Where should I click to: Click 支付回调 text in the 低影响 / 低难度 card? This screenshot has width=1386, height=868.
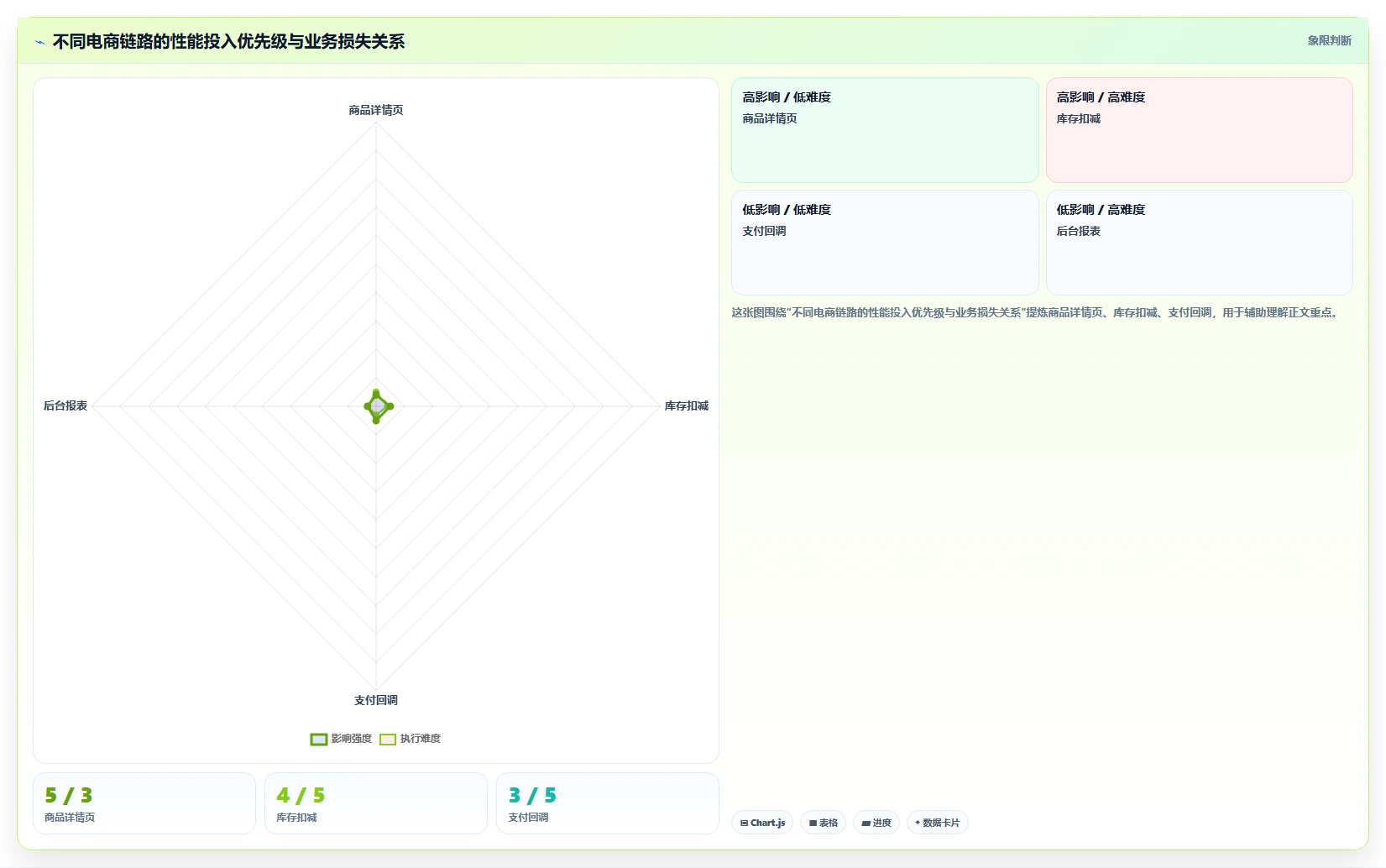point(764,231)
